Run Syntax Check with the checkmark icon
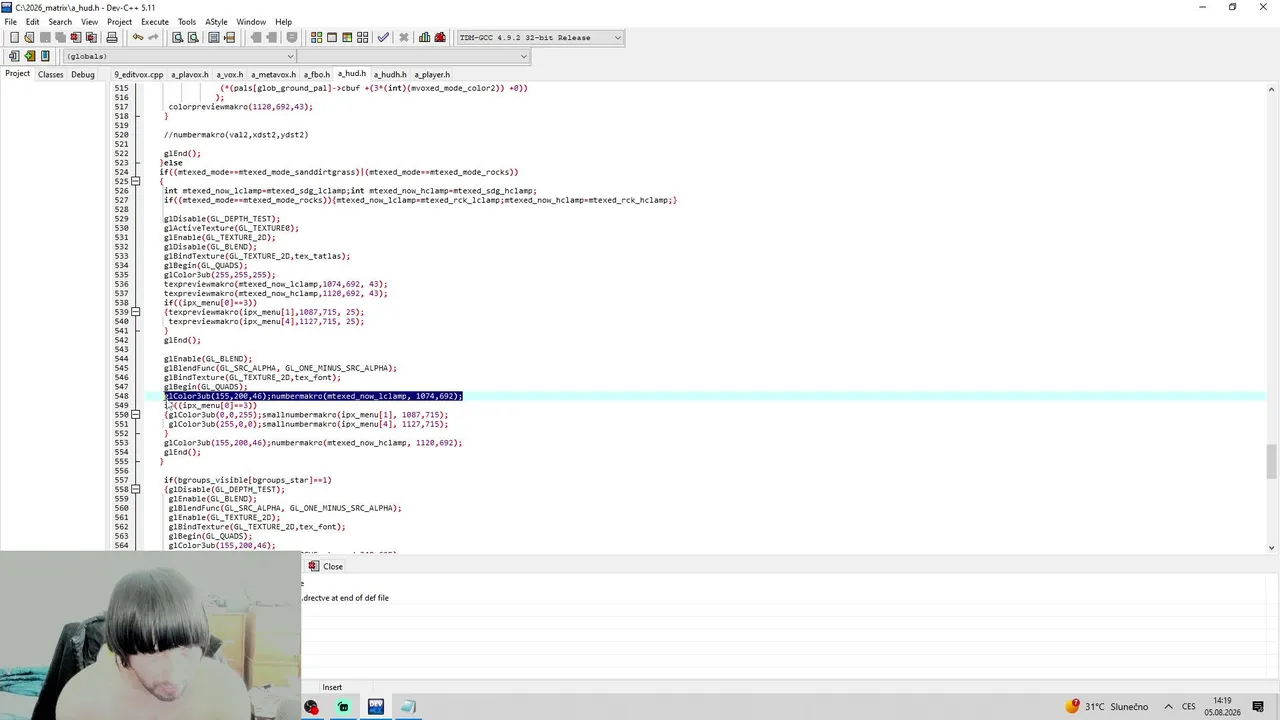The width and height of the screenshot is (1280, 720). [x=383, y=38]
